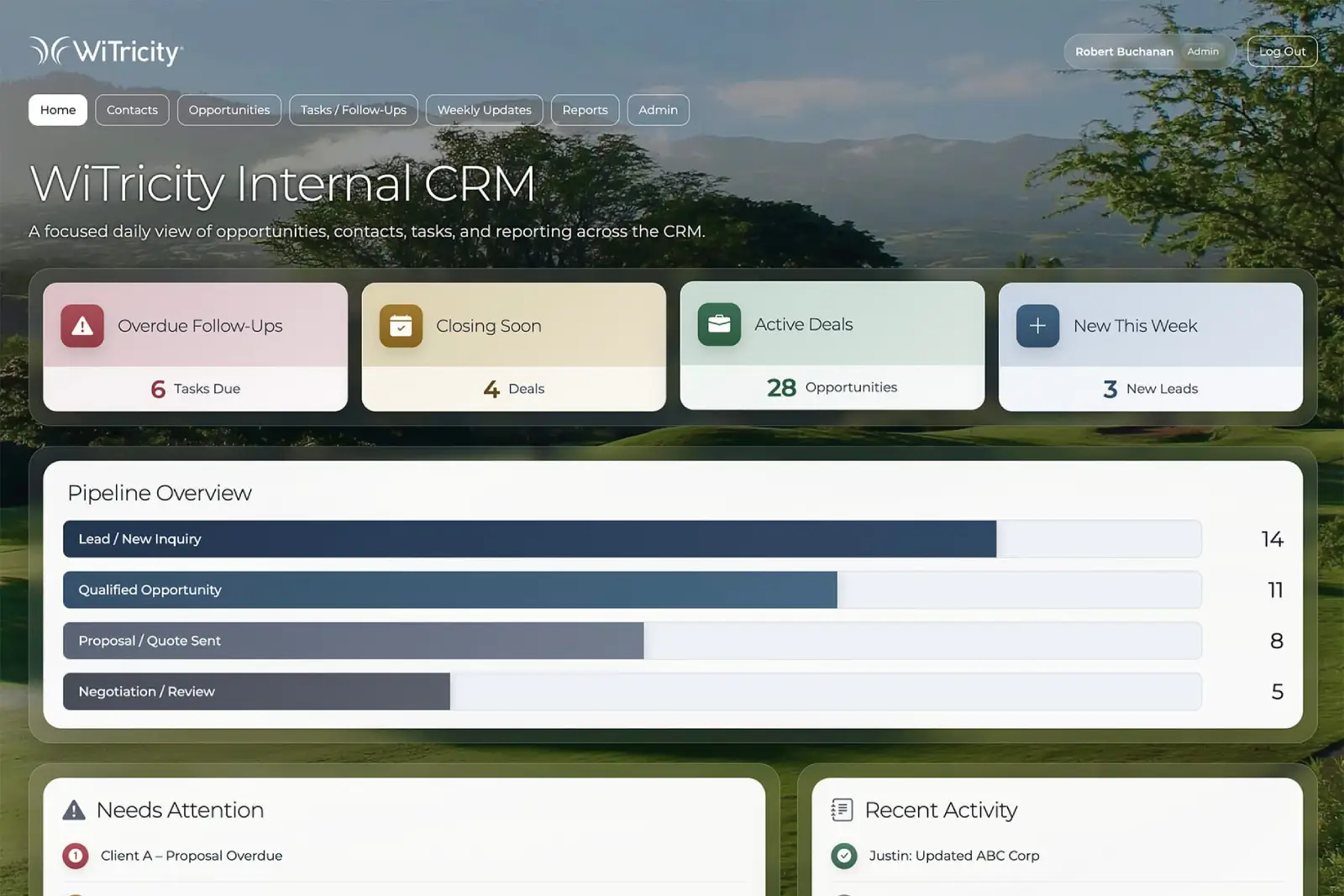This screenshot has height=896, width=1344.
Task: Select the Weekly Updates tab
Action: click(484, 110)
